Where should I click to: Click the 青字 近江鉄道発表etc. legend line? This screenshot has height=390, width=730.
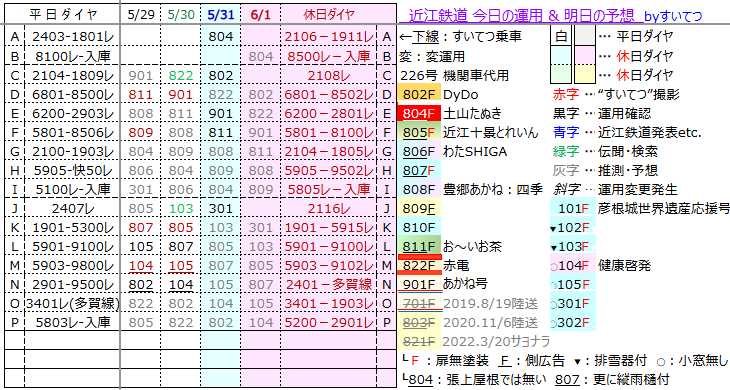pyautogui.click(x=627, y=133)
